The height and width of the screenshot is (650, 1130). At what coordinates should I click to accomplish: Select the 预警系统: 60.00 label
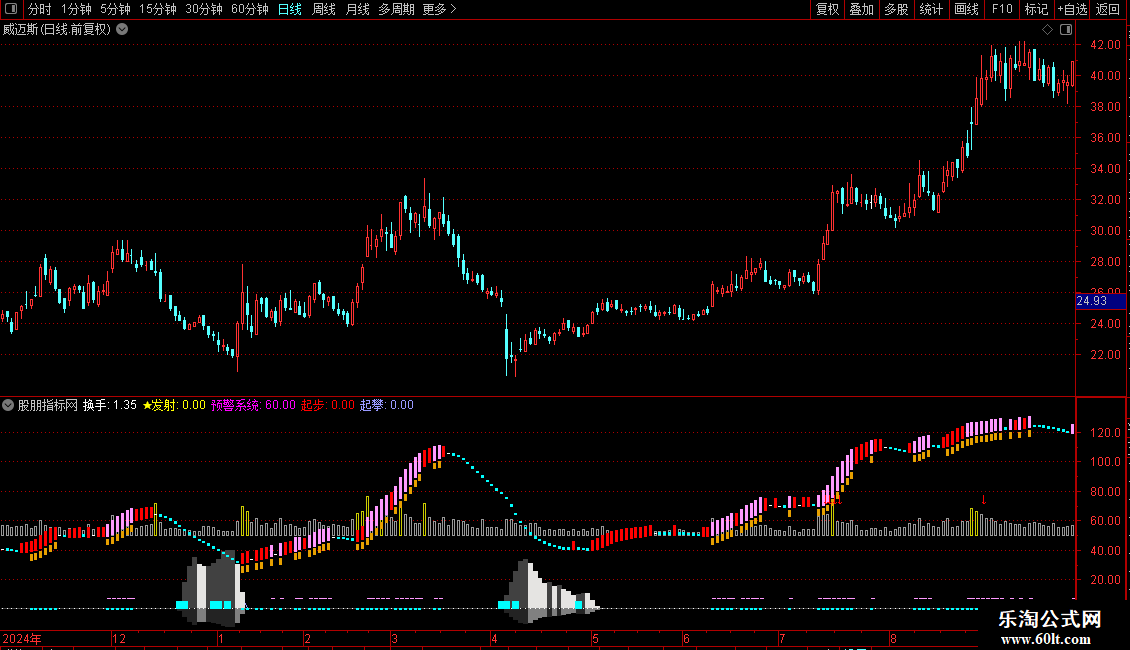253,405
